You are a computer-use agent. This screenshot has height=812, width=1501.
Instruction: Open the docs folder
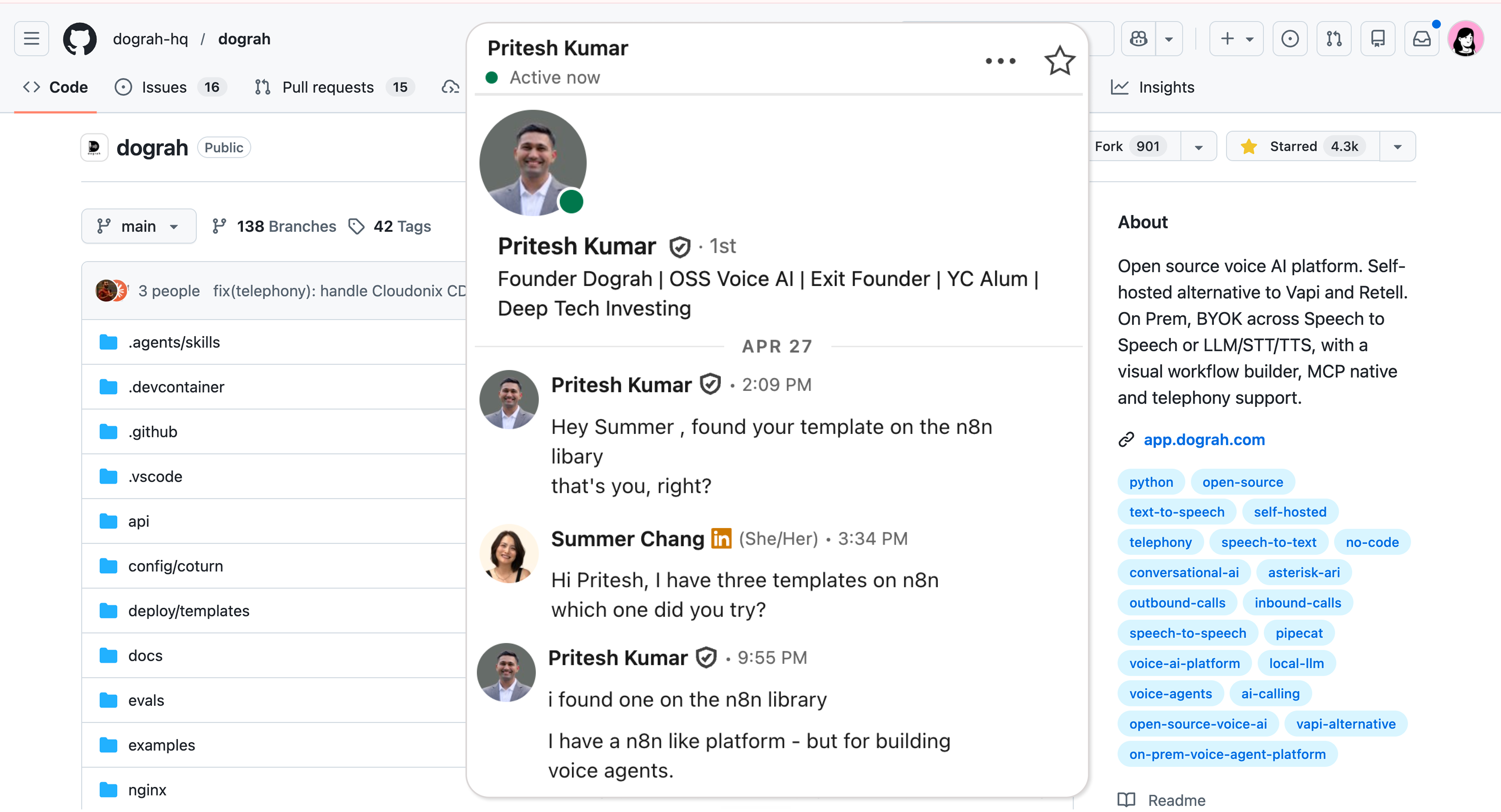click(145, 656)
